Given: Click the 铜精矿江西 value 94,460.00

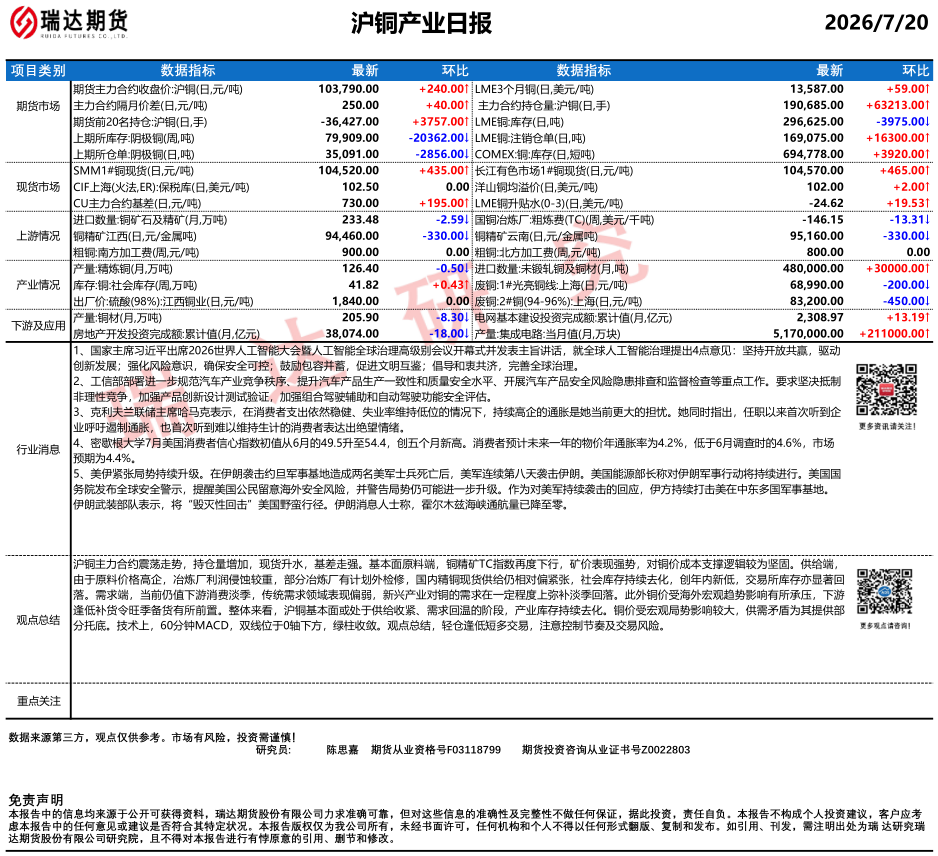Looking at the screenshot, I should 352,236.
